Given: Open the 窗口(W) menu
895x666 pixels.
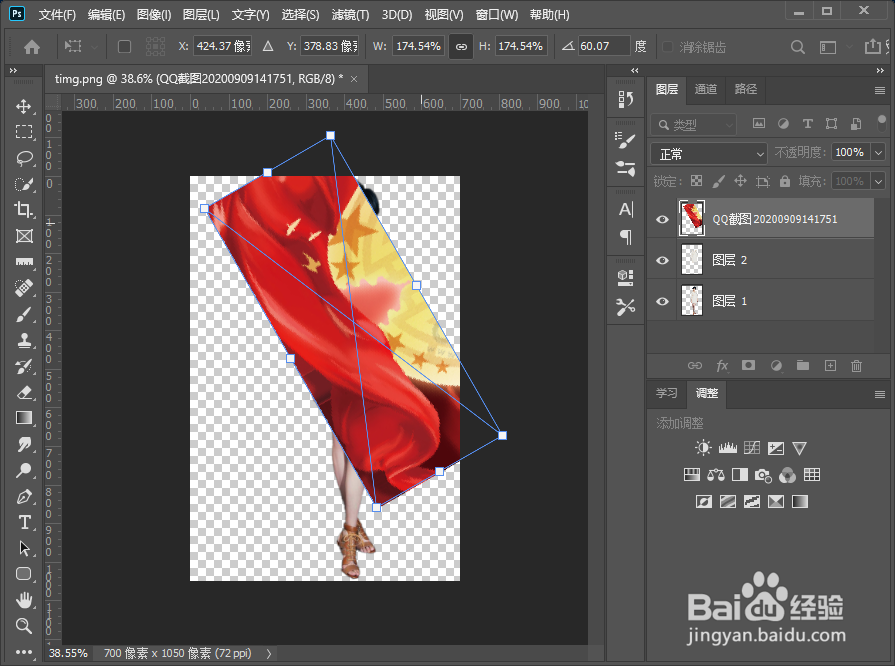Looking at the screenshot, I should point(497,15).
